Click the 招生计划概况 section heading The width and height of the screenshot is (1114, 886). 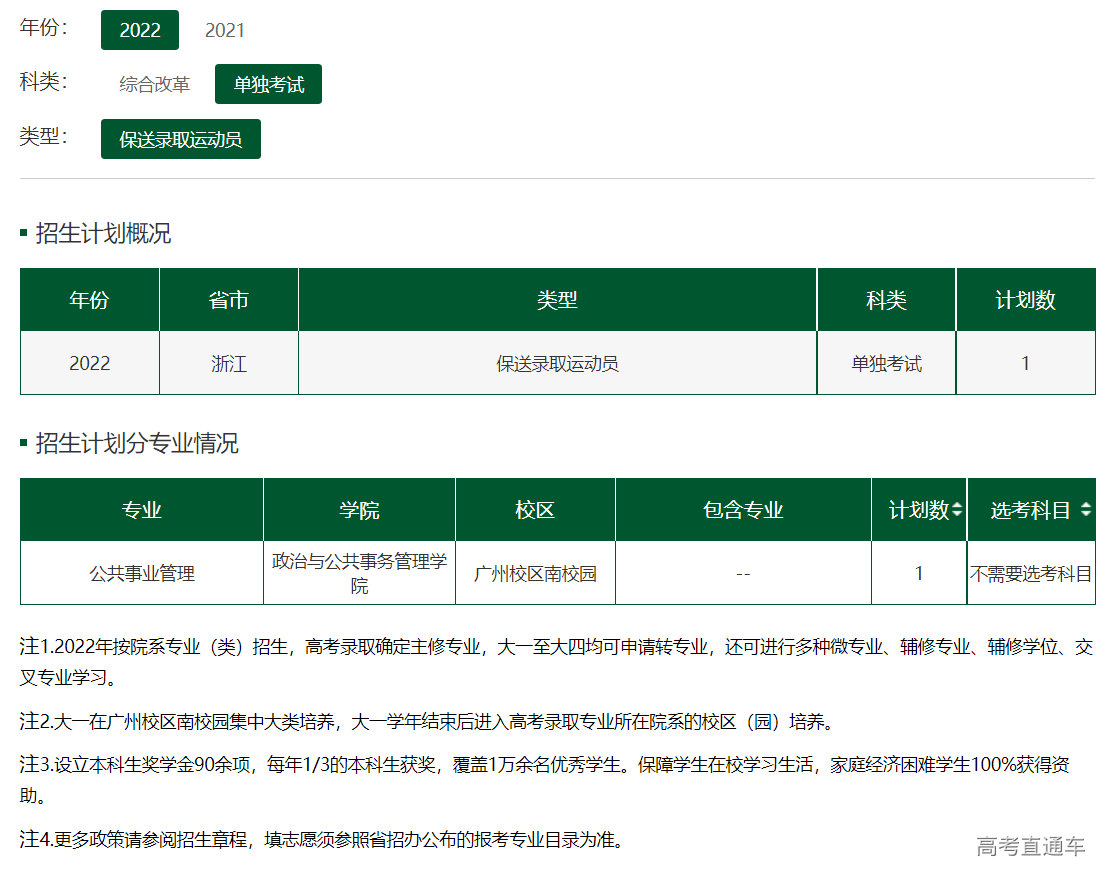pos(103,233)
